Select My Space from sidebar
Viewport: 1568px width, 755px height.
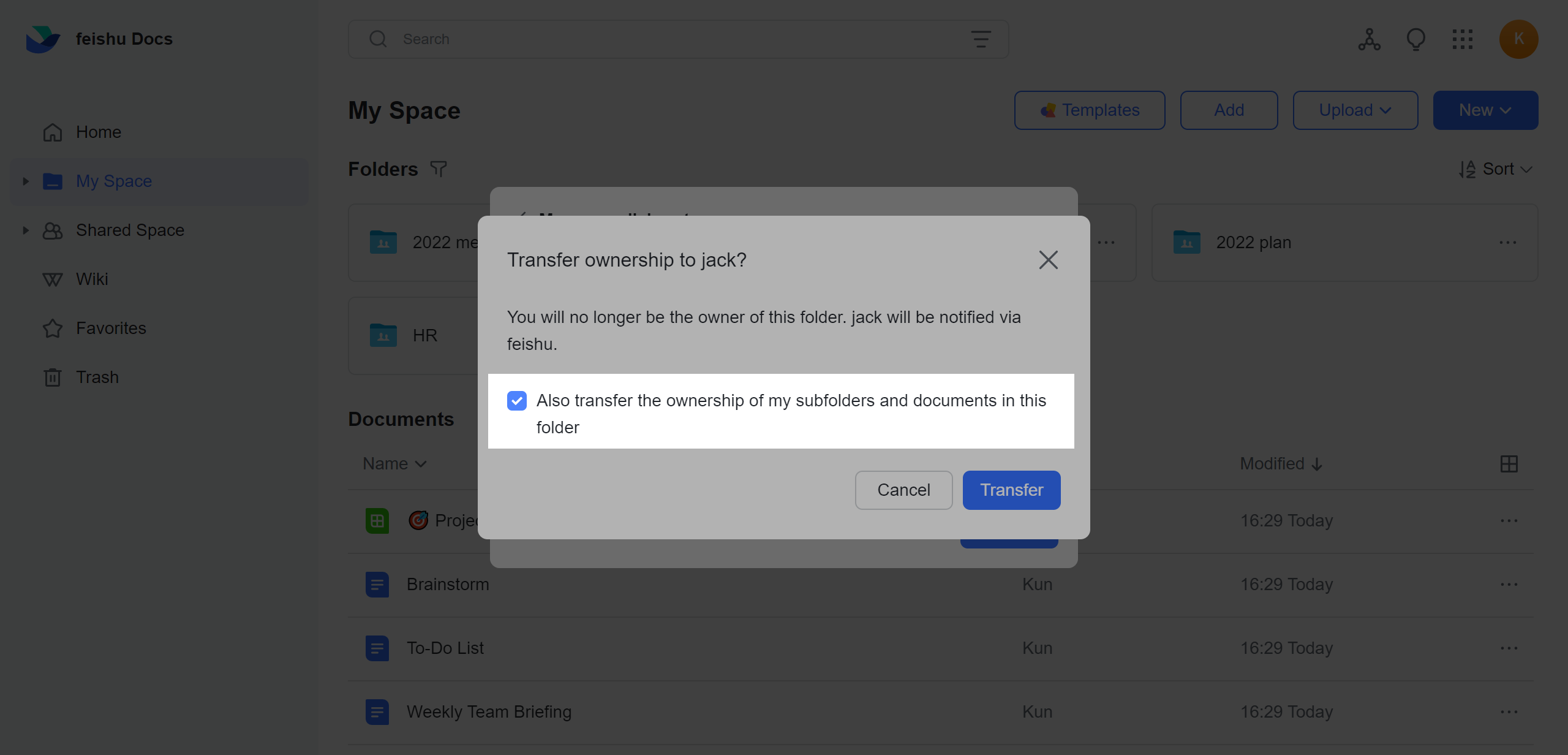click(x=114, y=180)
